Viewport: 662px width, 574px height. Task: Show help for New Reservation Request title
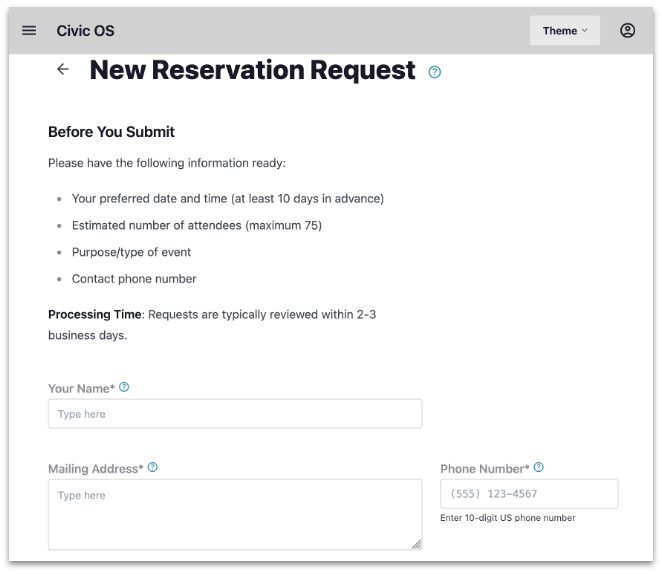[435, 72]
